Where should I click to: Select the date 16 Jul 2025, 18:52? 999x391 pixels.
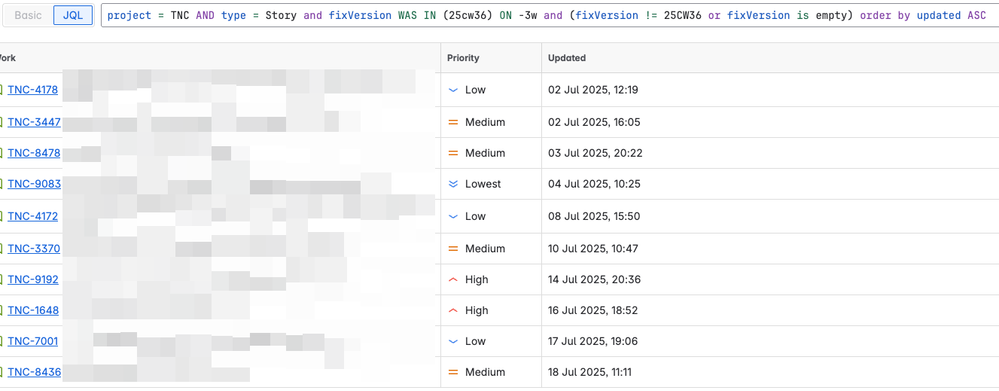pyautogui.click(x=593, y=310)
